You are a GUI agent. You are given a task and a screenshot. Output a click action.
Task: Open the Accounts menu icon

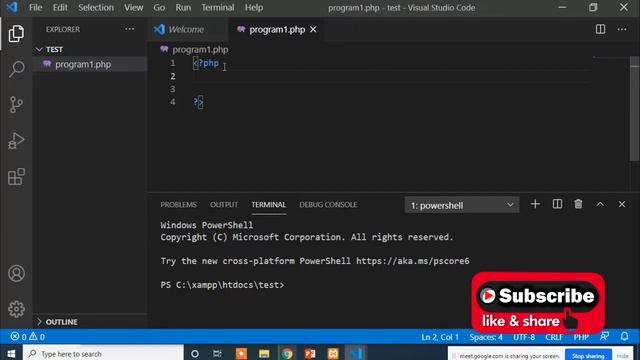16,273
